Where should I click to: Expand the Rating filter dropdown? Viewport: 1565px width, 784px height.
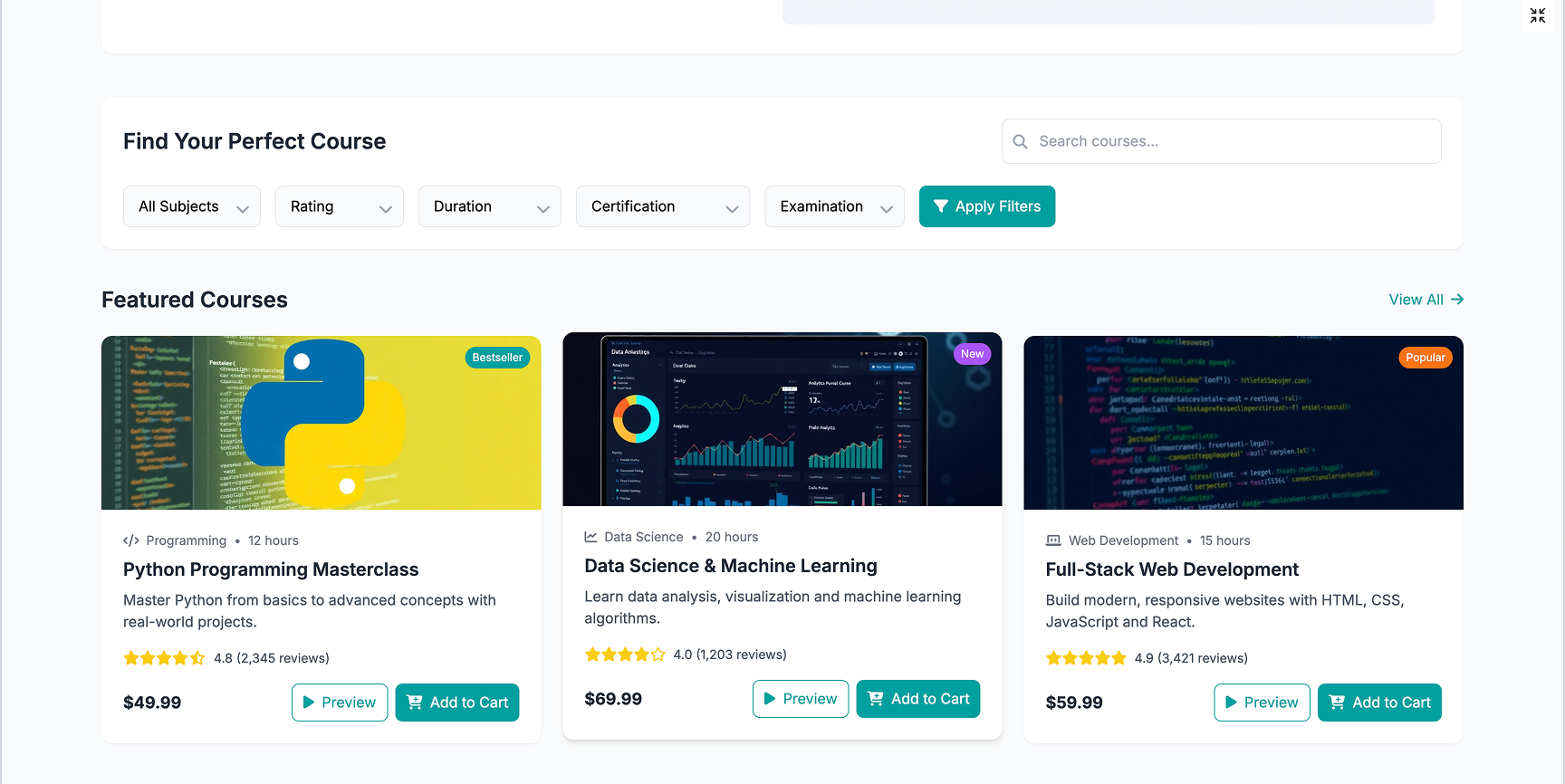(x=340, y=206)
